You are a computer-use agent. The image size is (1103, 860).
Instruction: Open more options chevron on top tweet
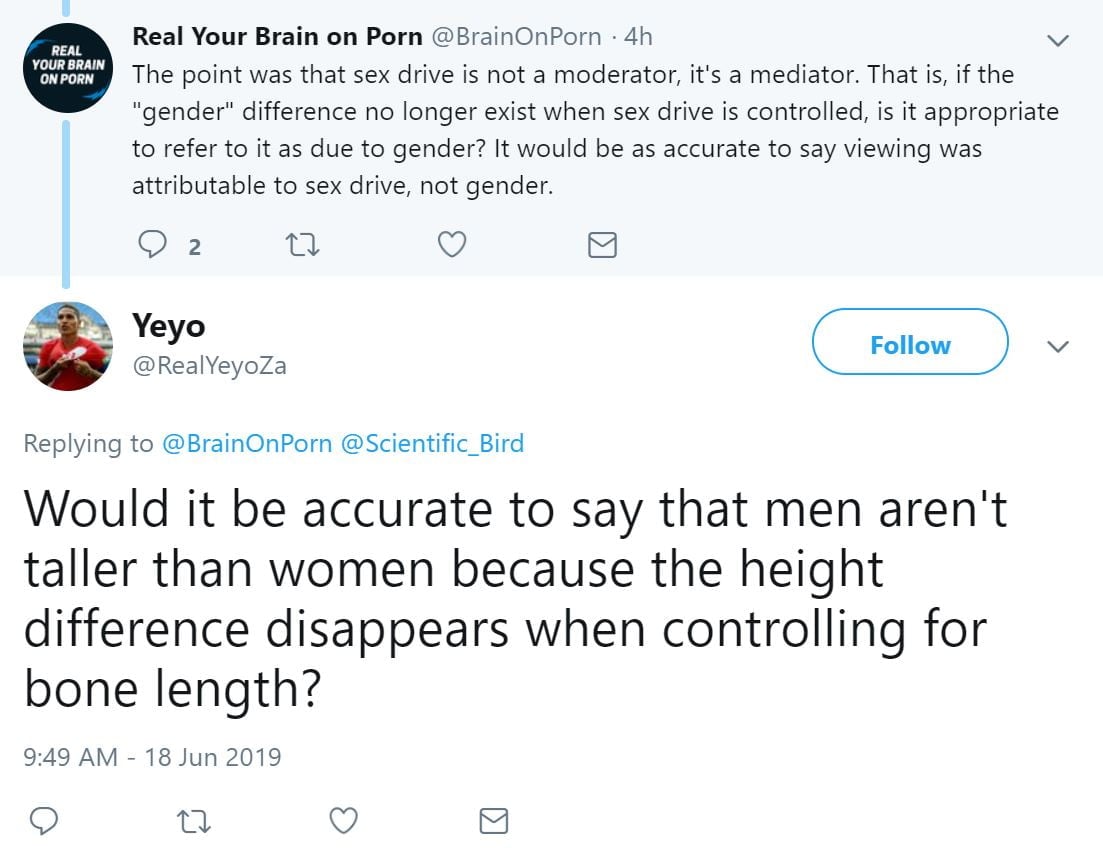(1057, 39)
